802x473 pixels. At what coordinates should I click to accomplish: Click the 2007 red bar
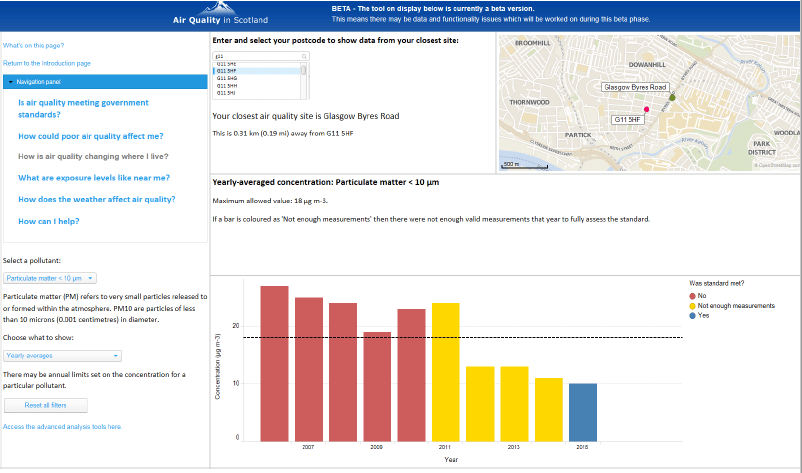click(x=309, y=369)
